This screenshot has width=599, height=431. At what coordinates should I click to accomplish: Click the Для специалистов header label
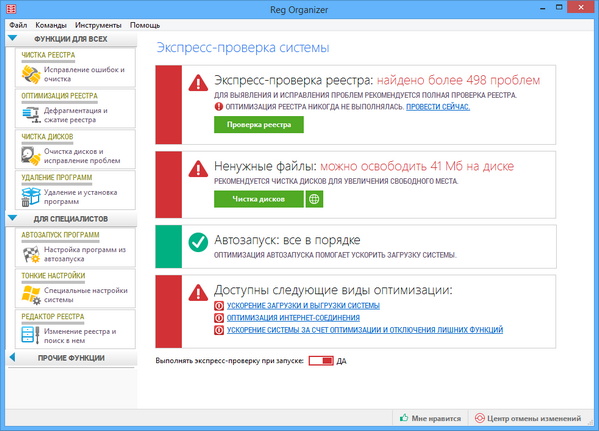point(71,219)
